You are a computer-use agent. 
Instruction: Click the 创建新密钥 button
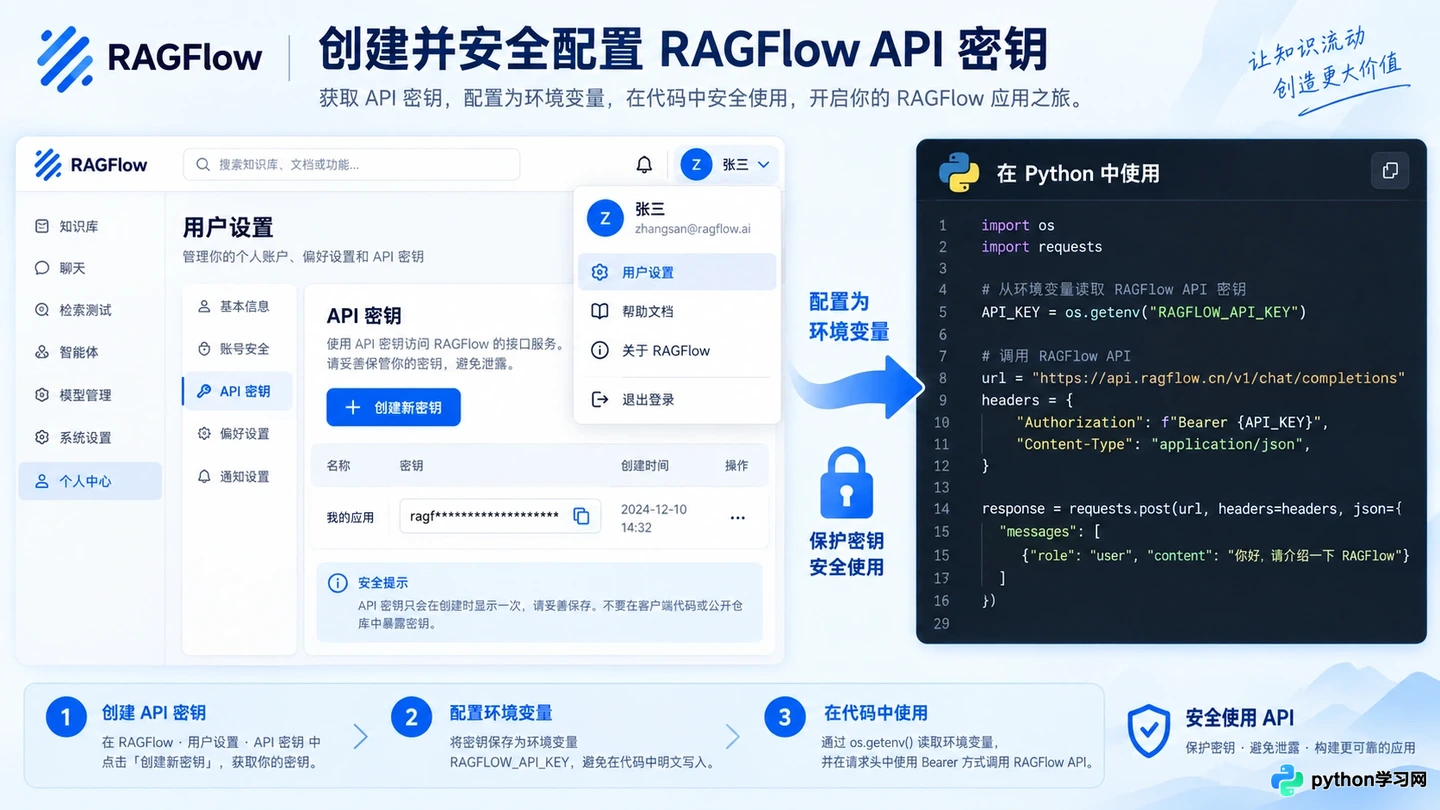coord(393,408)
